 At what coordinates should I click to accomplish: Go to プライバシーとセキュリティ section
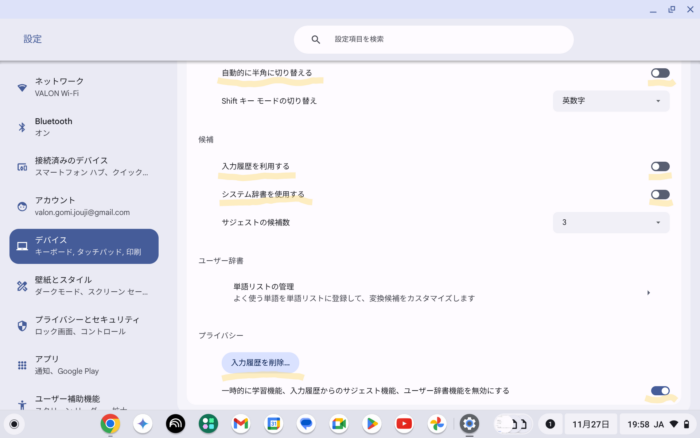pyautogui.click(x=84, y=325)
